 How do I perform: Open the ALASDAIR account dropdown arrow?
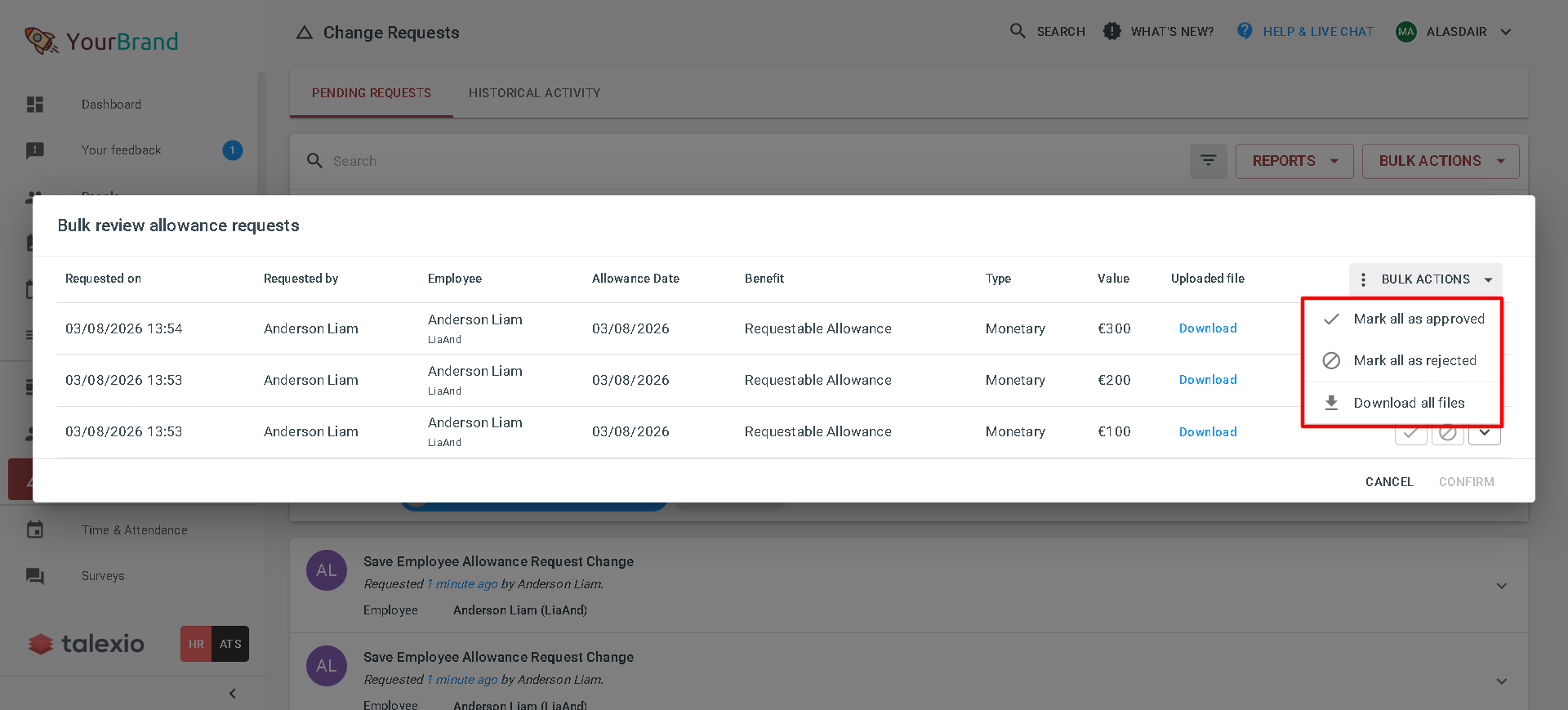coord(1506,32)
